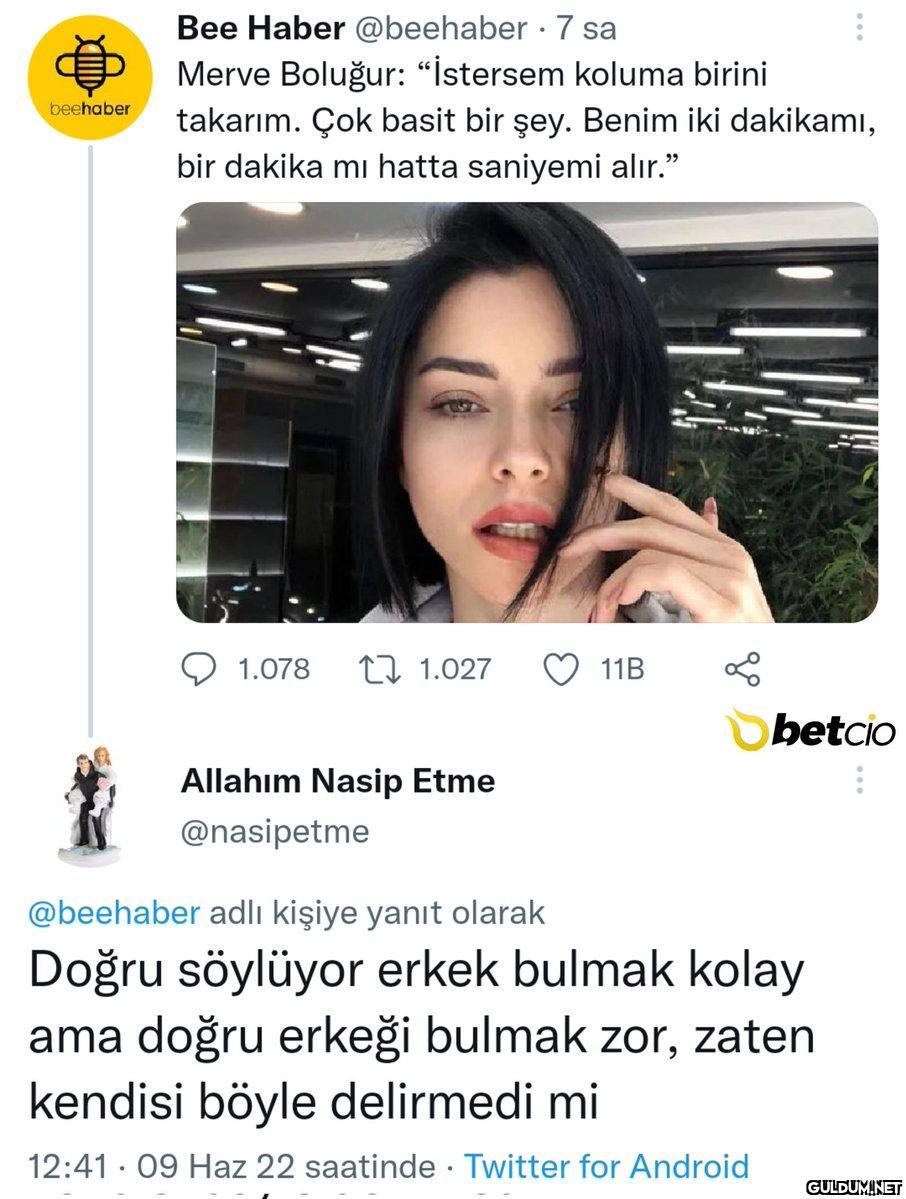Tap the share icon under the photo
The width and height of the screenshot is (906, 1199).
[x=742, y=669]
